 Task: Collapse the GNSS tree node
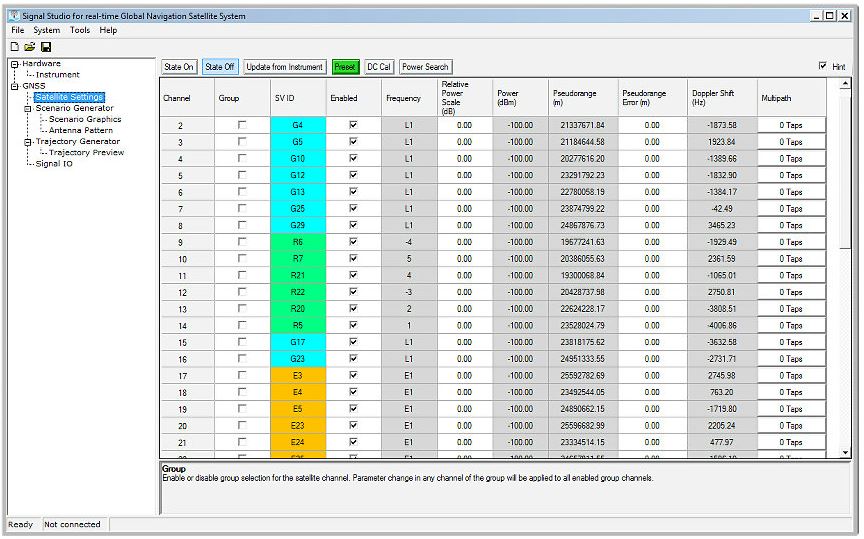tap(15, 86)
